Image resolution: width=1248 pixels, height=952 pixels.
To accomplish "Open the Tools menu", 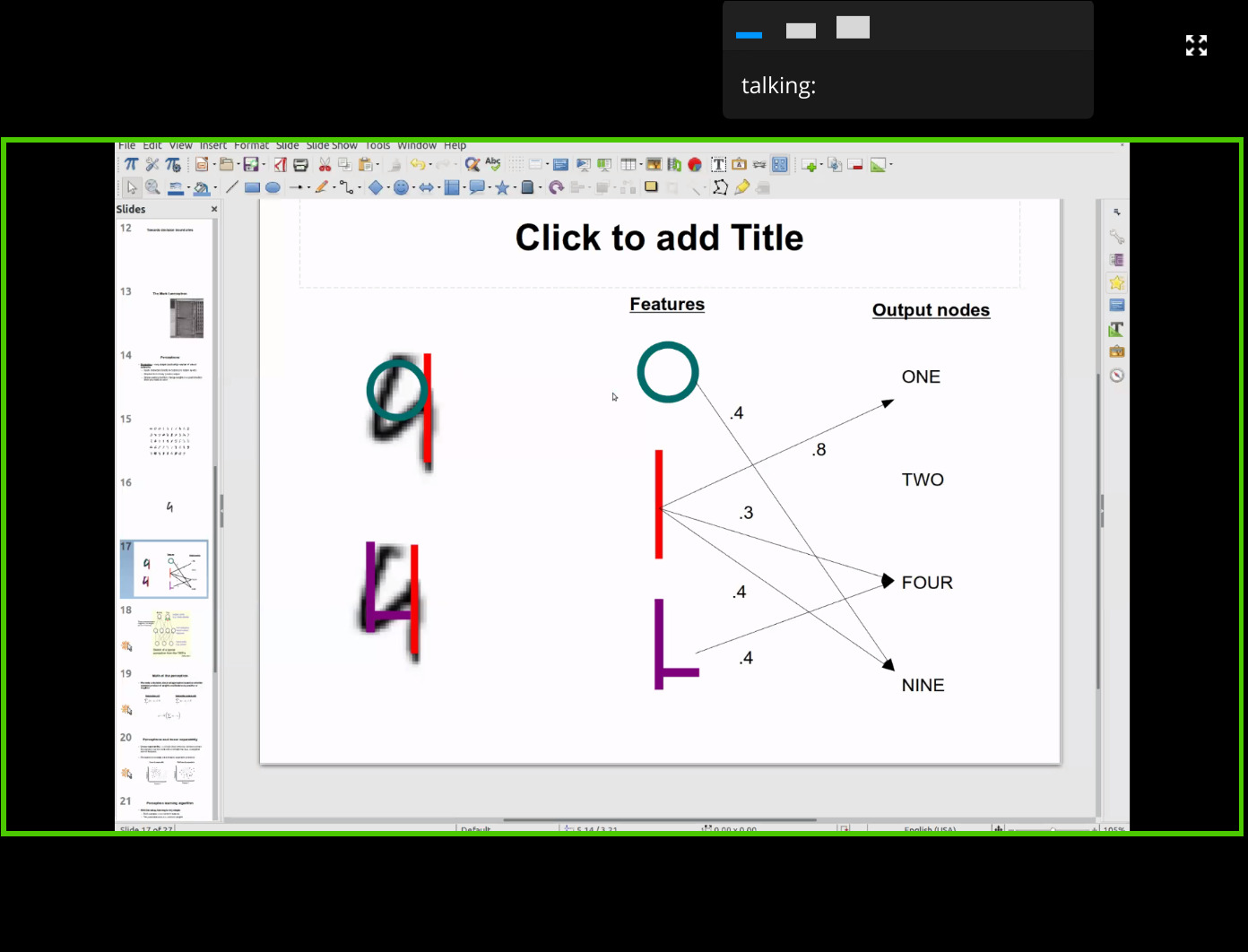I will (377, 145).
